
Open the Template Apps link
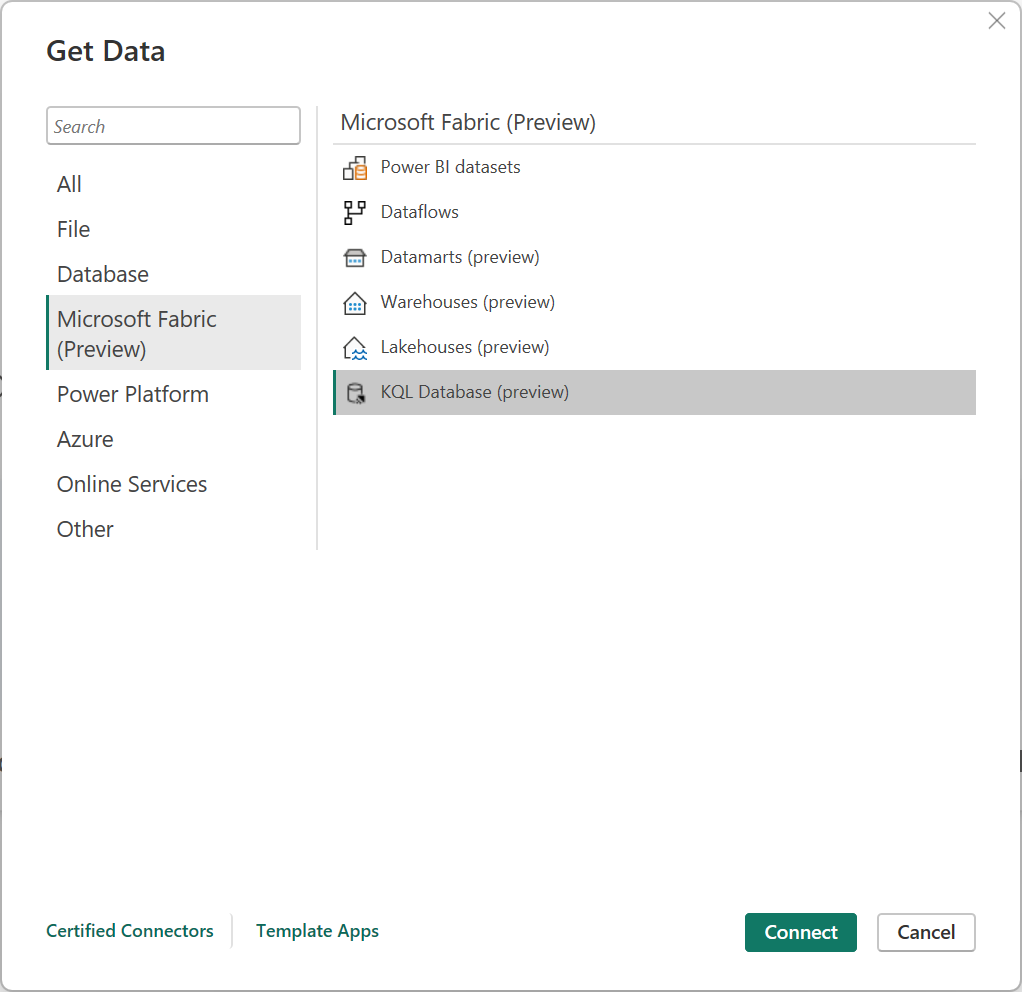[317, 931]
